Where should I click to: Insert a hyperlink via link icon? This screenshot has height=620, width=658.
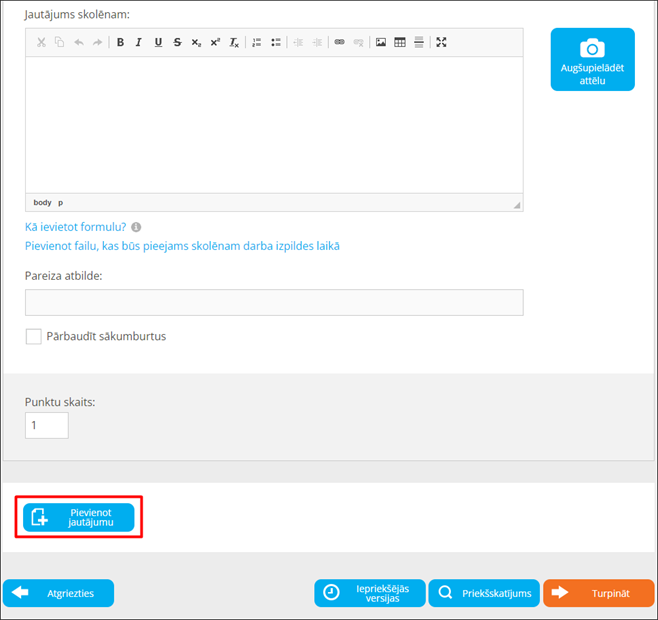pyautogui.click(x=339, y=42)
